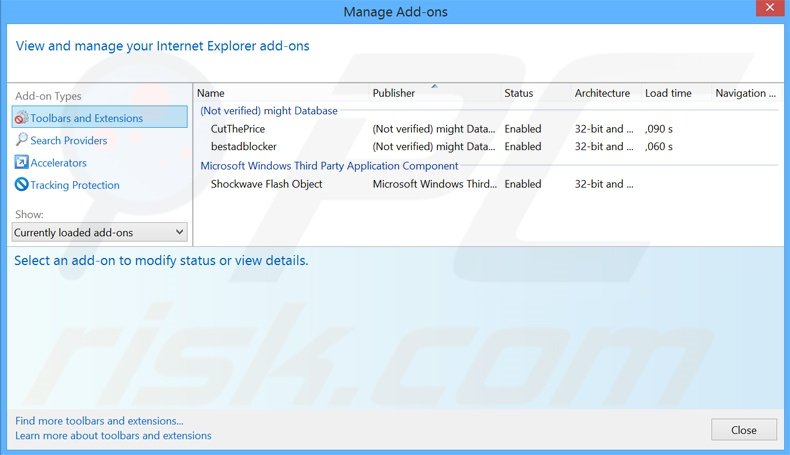The width and height of the screenshot is (790, 455).
Task: Click the Tracking Protection blocked-circle icon
Action: 21,184
